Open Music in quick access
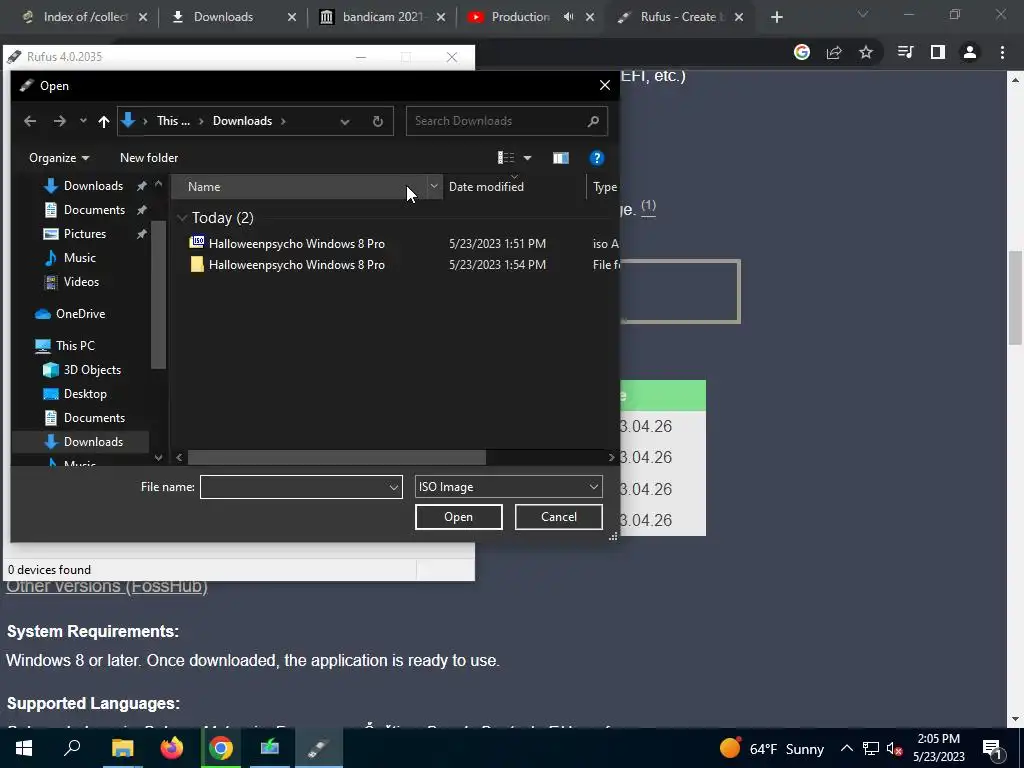This screenshot has width=1024, height=768. pyautogui.click(x=80, y=258)
